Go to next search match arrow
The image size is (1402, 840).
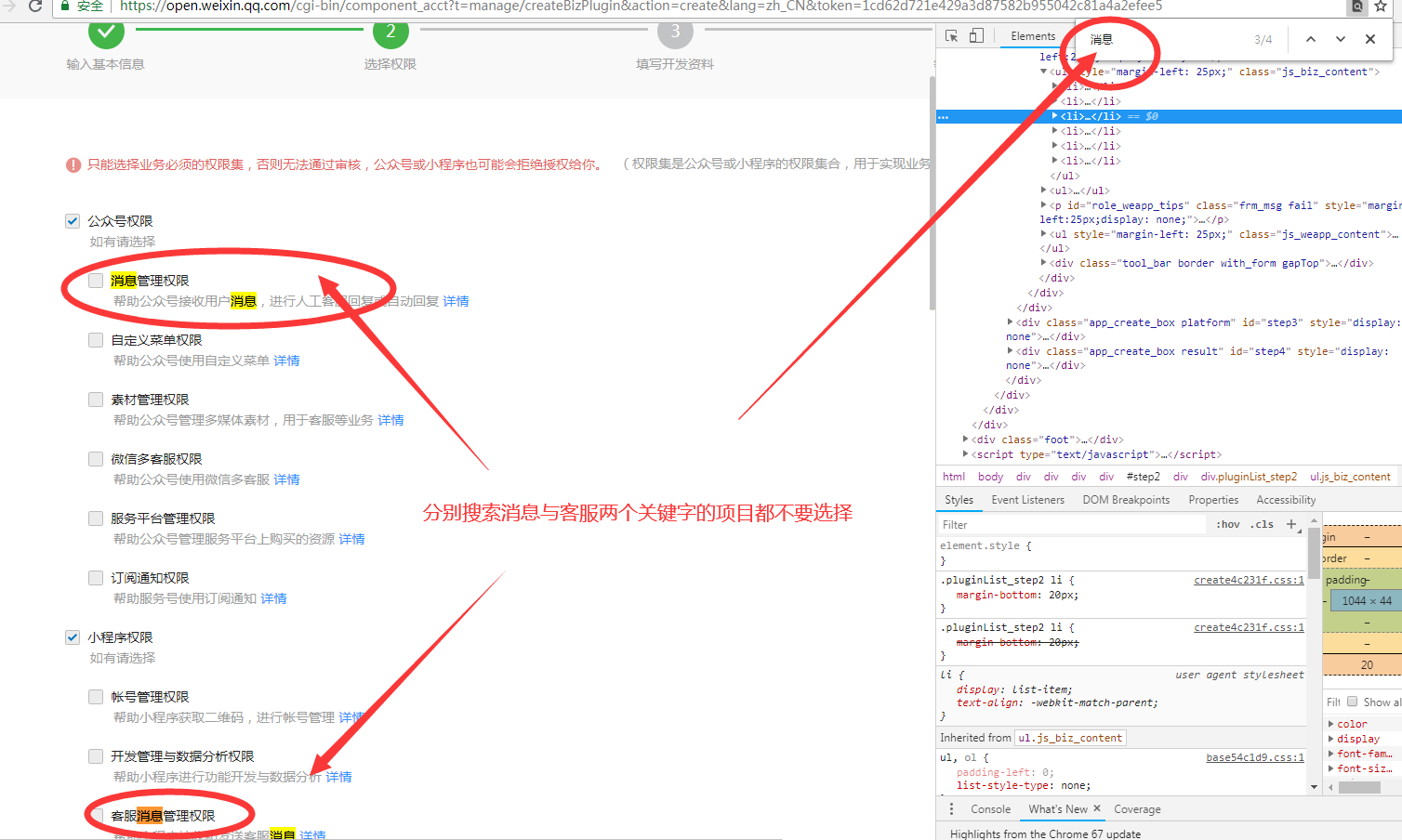click(x=1340, y=39)
